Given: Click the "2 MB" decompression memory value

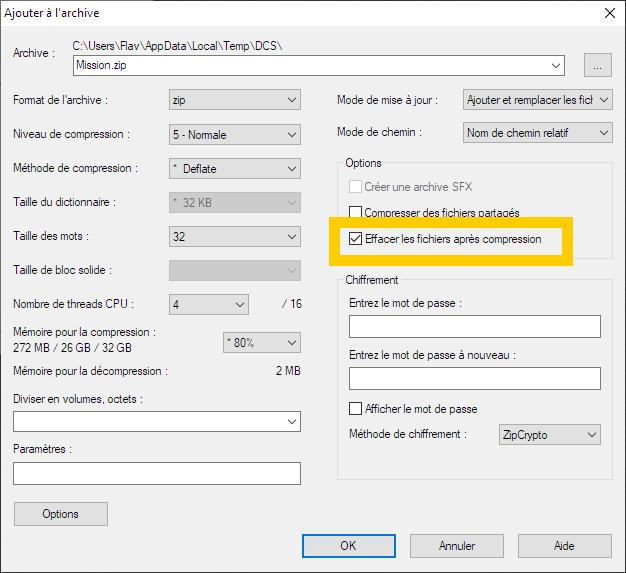Looking at the screenshot, I should 288,371.
